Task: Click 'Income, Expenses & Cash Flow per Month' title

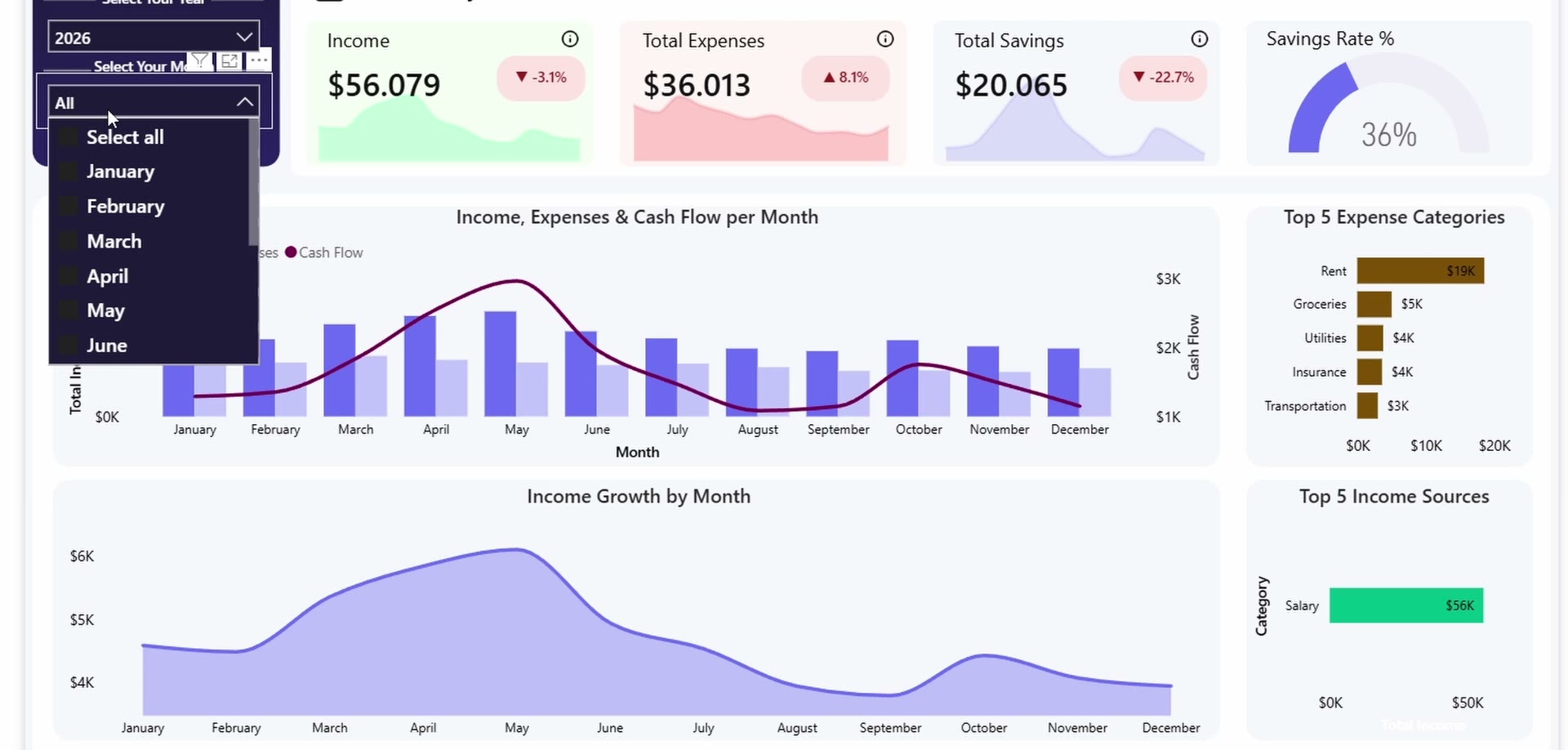Action: point(637,217)
